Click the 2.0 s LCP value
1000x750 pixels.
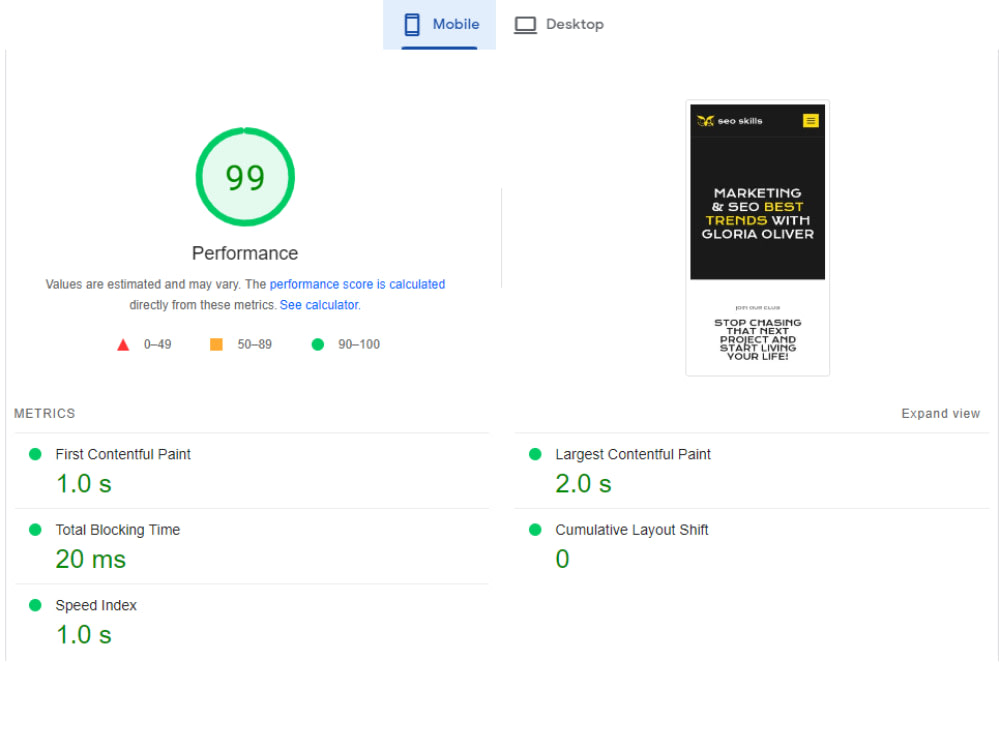click(583, 483)
